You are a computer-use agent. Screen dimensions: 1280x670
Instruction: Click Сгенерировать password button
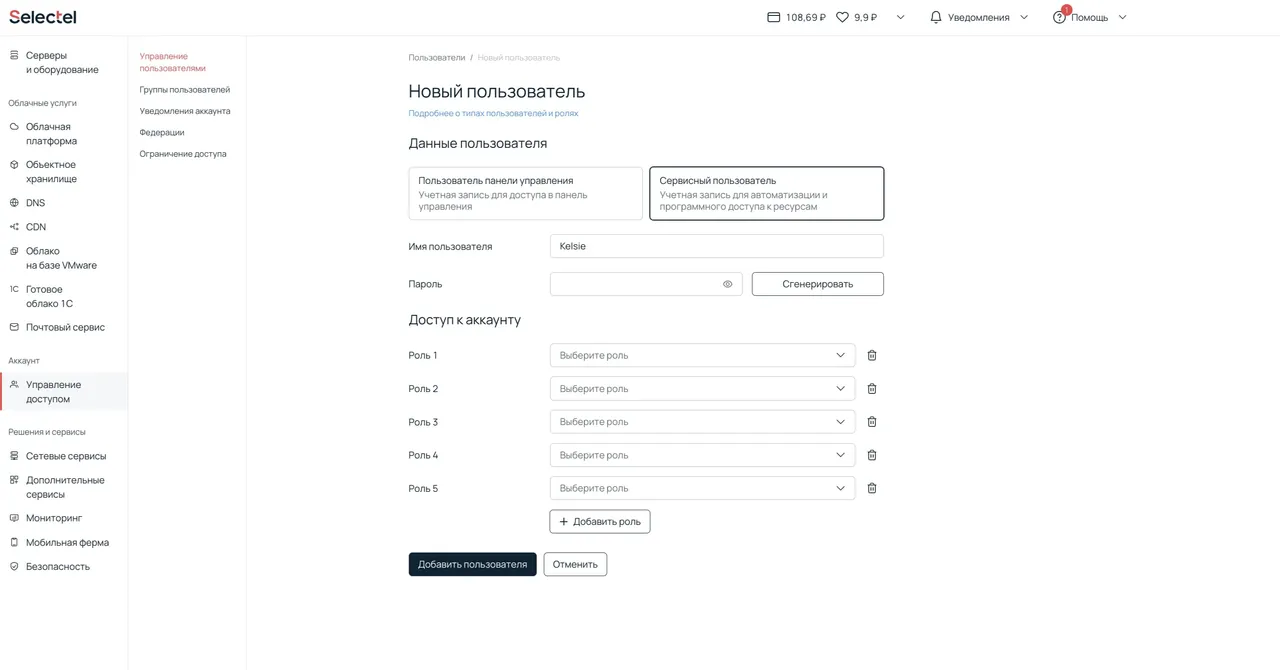click(x=817, y=284)
